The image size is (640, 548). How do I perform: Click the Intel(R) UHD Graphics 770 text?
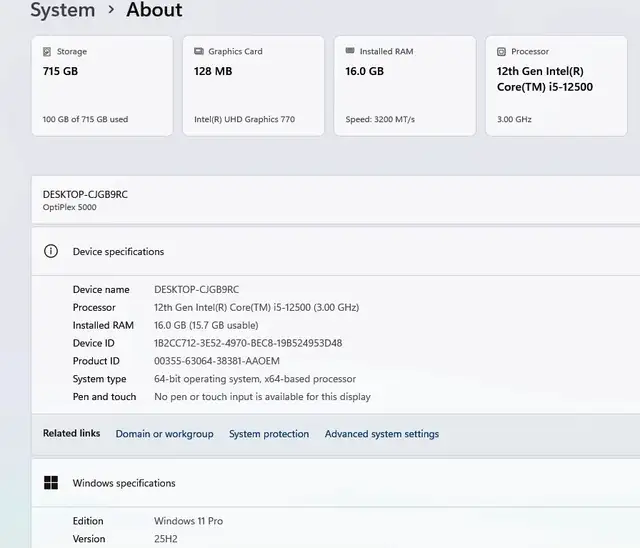pyautogui.click(x=244, y=119)
